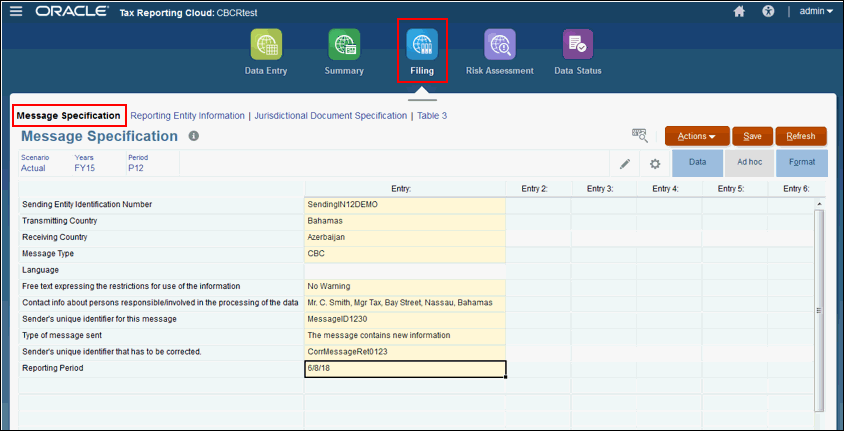The height and width of the screenshot is (431, 844).
Task: Select the Format tab
Action: [801, 163]
